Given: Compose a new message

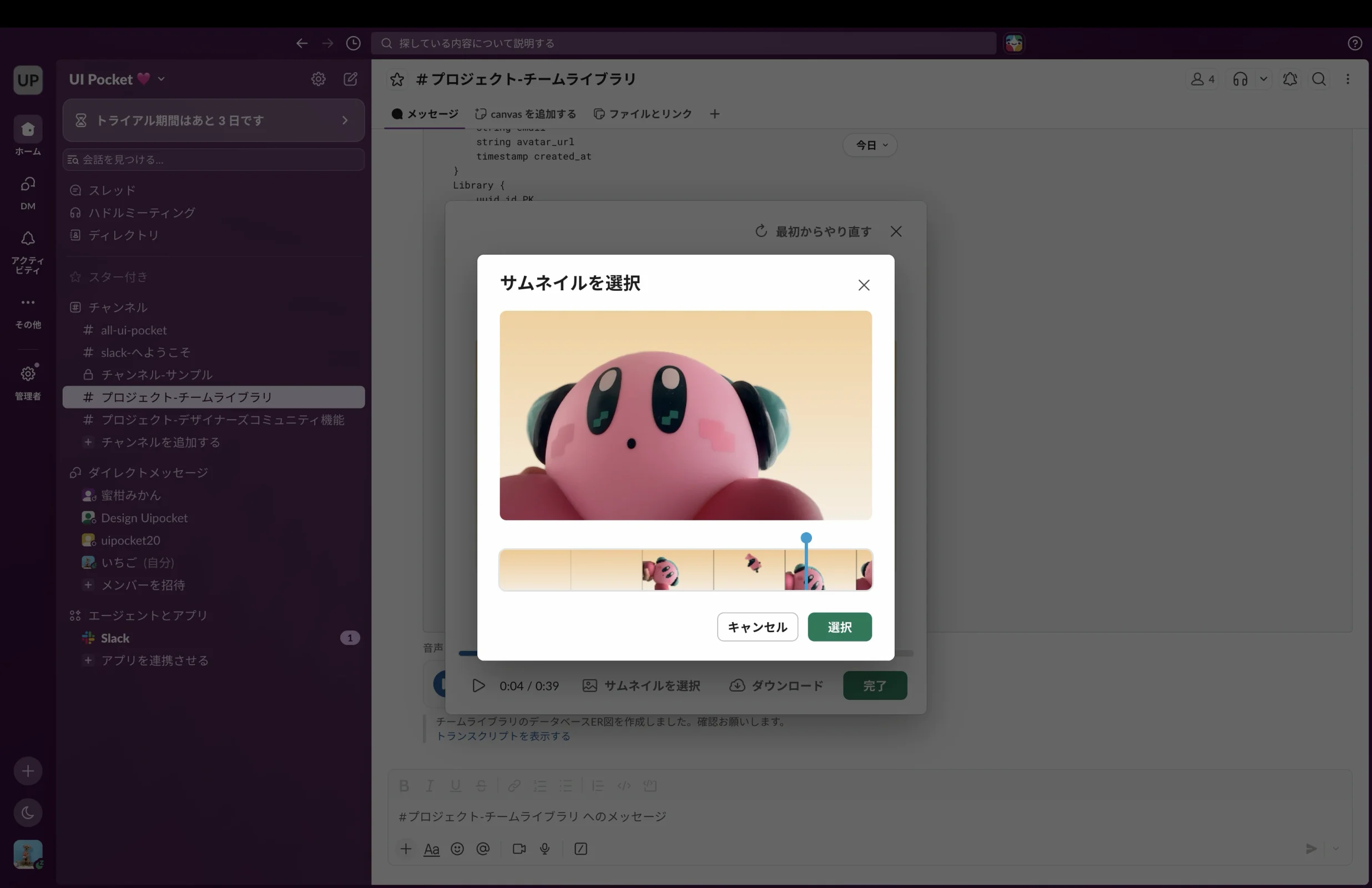Looking at the screenshot, I should point(351,79).
